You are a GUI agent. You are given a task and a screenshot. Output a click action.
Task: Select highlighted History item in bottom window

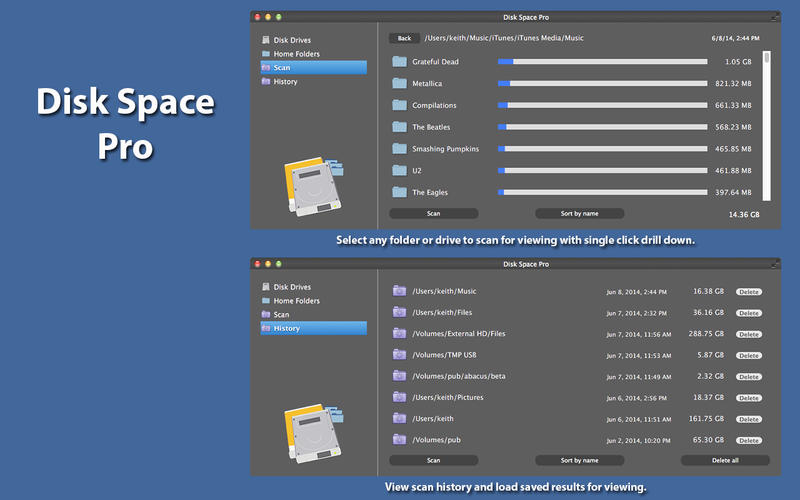point(313,328)
